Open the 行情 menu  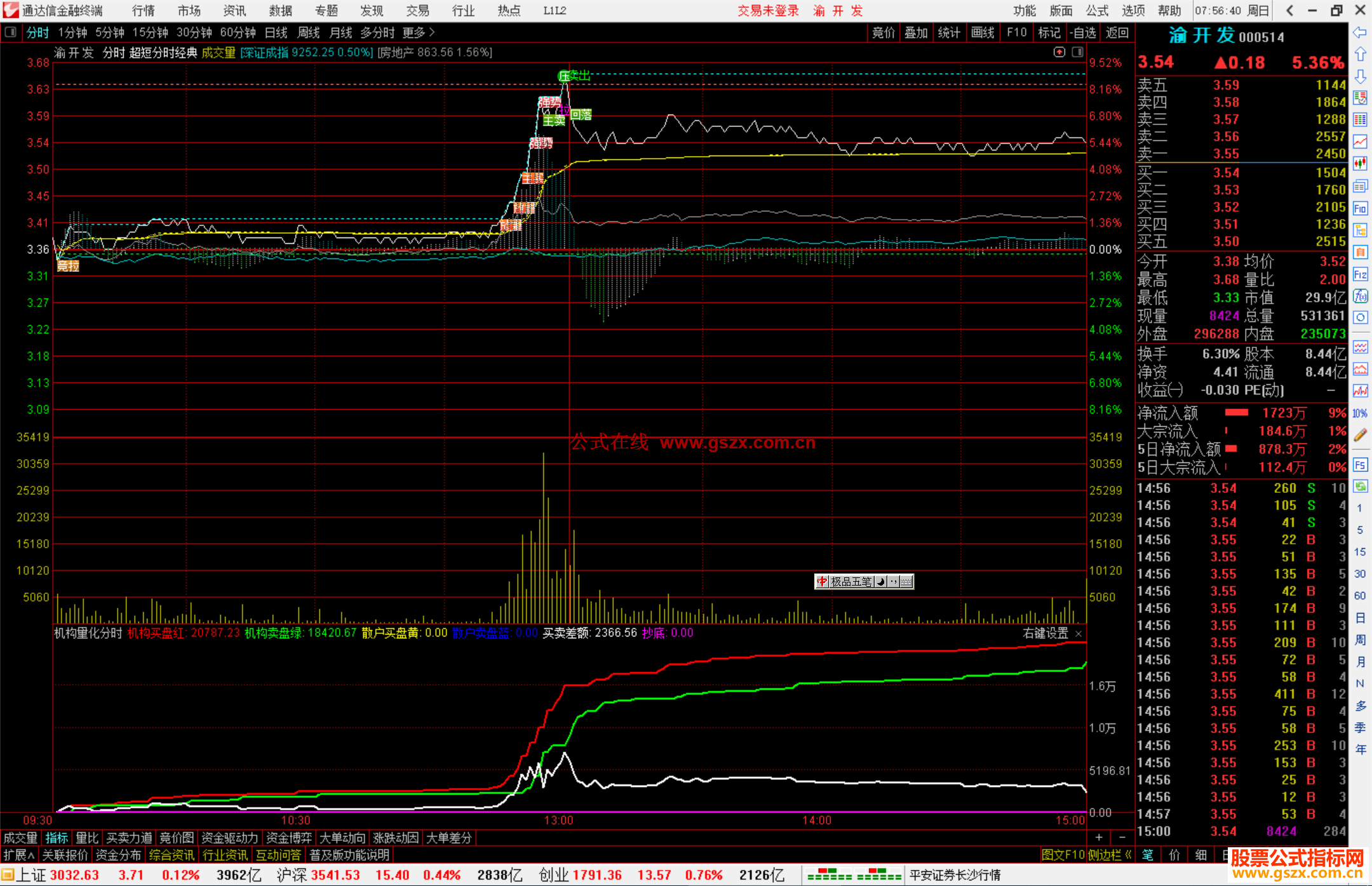pos(144,11)
